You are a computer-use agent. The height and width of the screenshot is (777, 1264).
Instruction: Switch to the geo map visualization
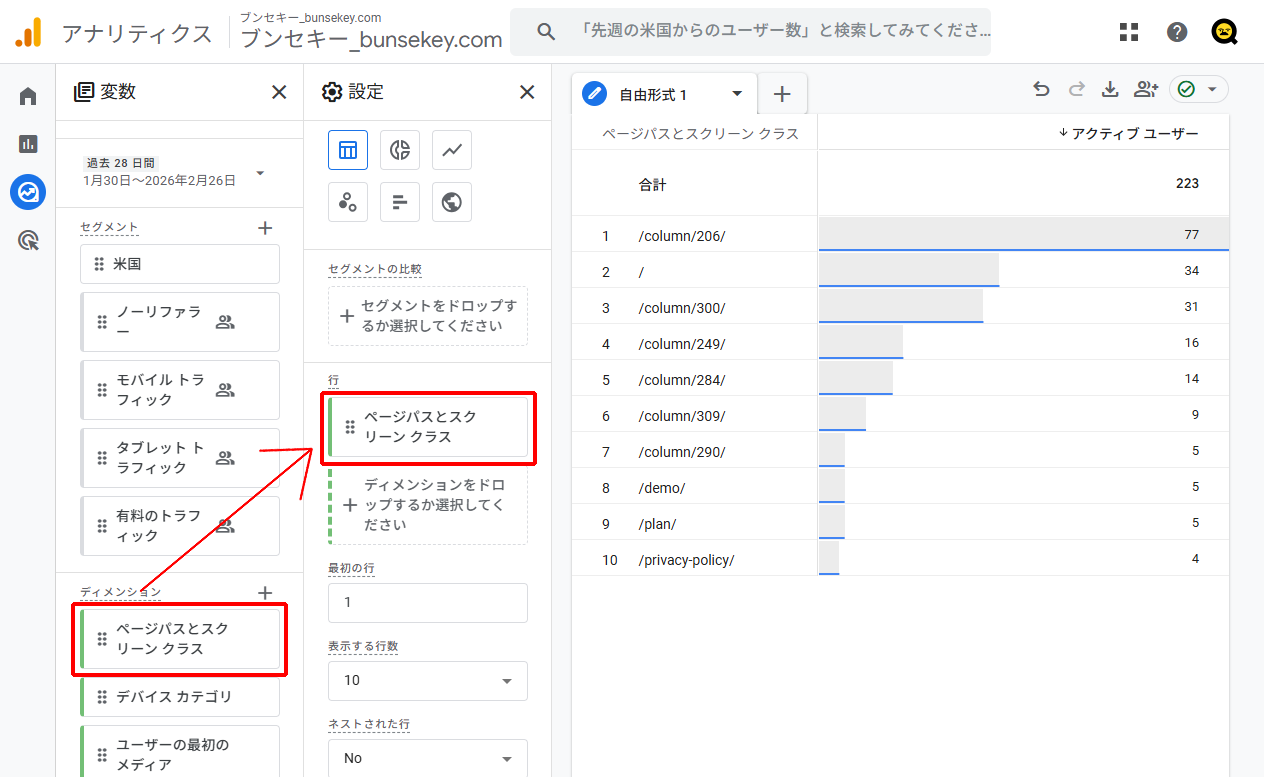(x=451, y=202)
